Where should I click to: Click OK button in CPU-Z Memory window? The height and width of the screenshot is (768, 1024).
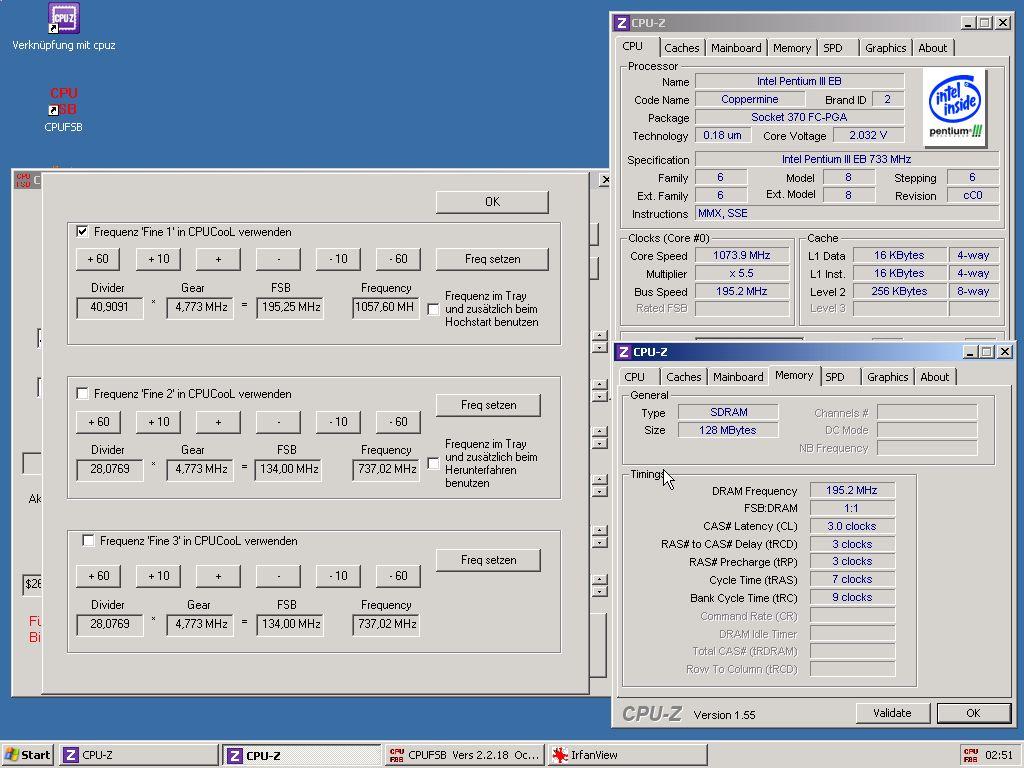(x=973, y=713)
